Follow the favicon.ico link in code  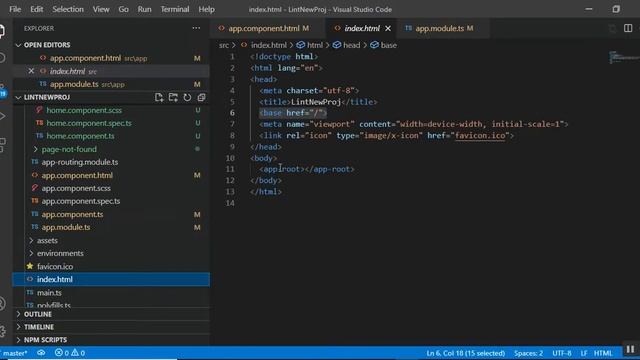480,136
